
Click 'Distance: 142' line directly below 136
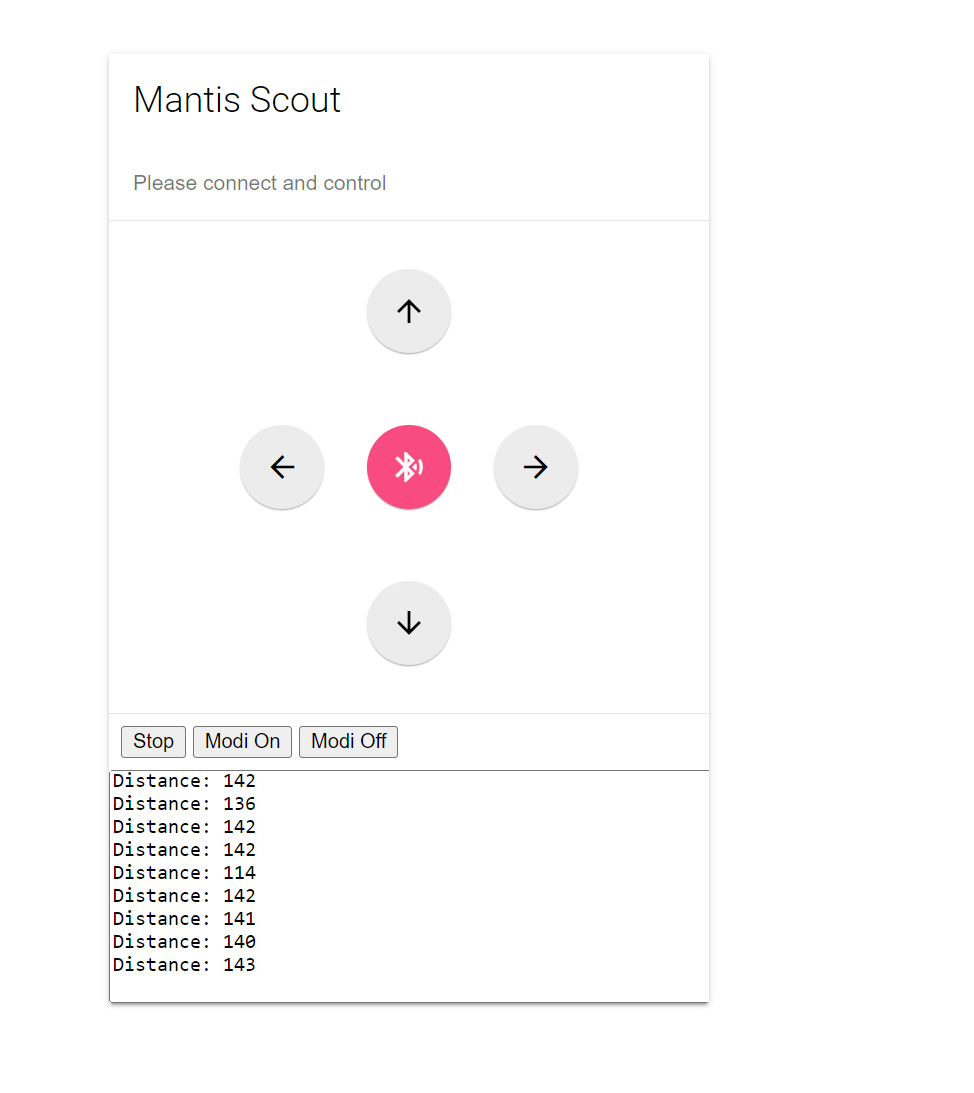tap(184, 827)
